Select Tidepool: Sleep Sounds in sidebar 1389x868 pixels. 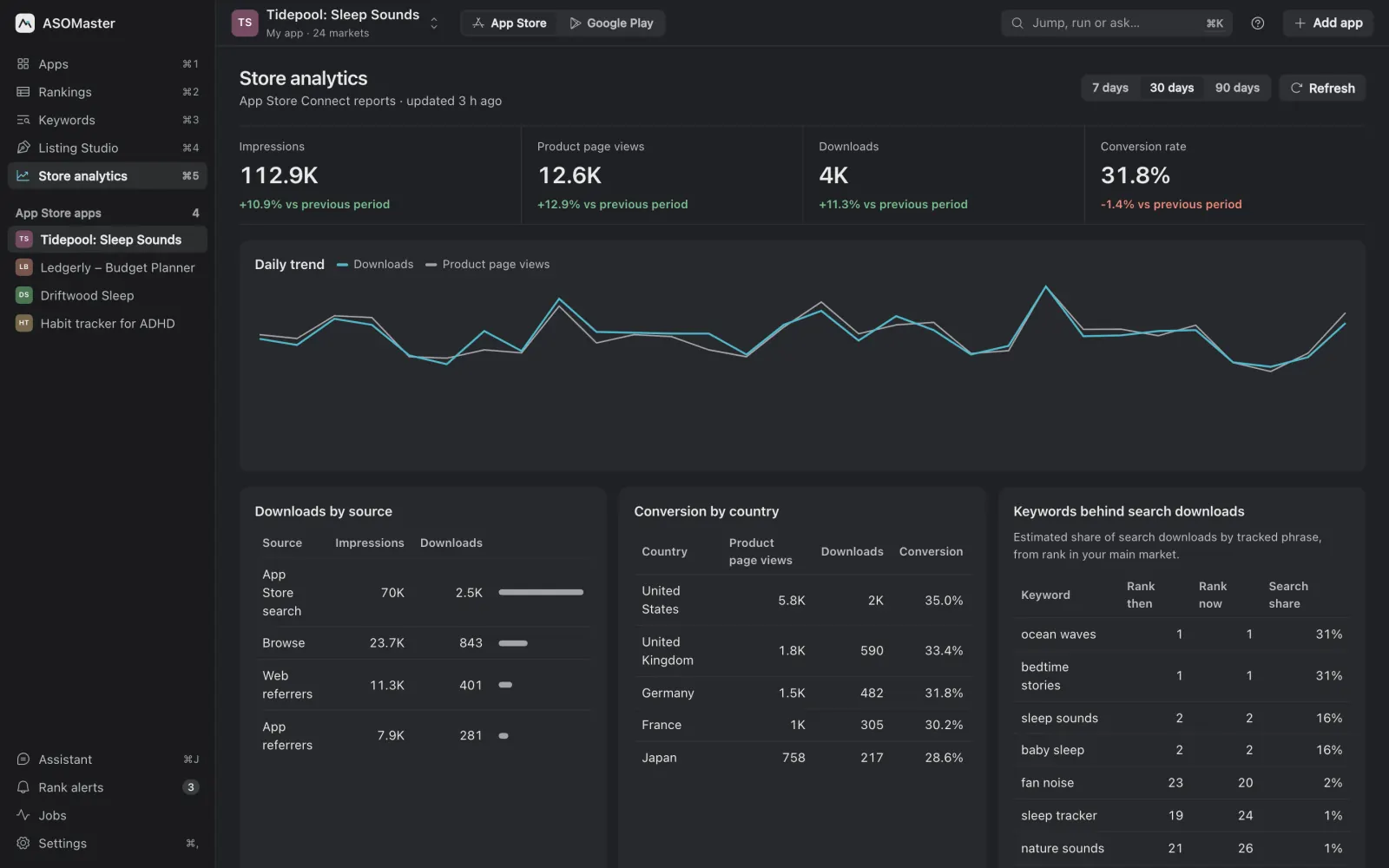pos(108,240)
